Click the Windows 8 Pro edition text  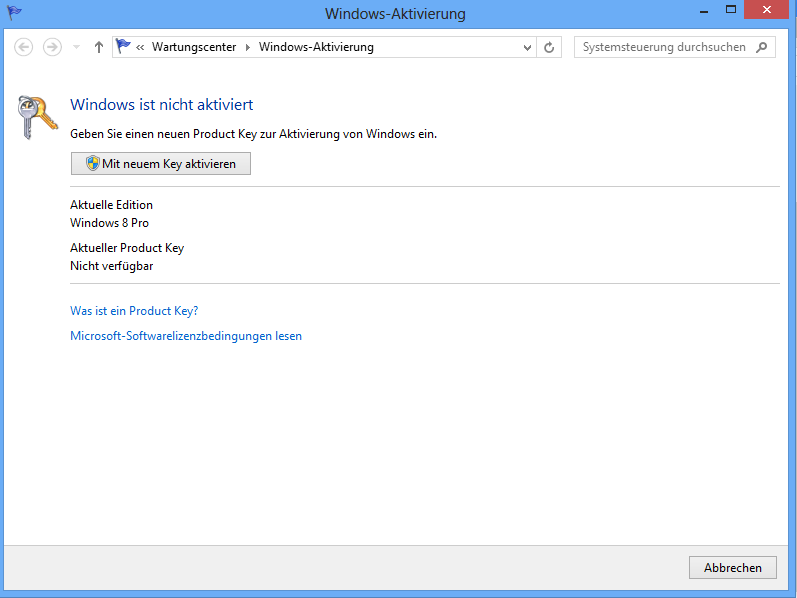109,223
